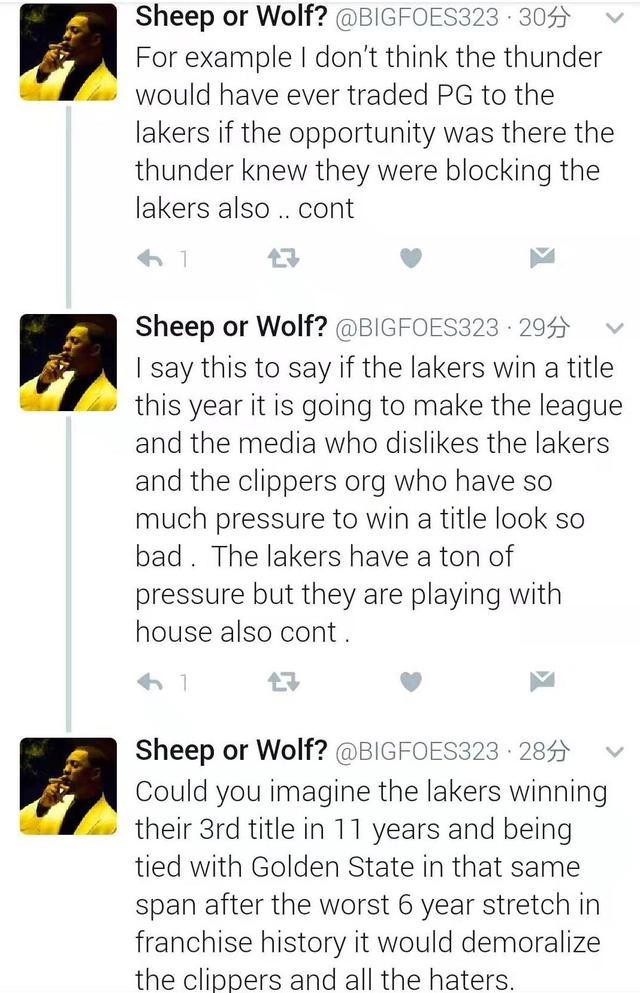Retweet the 'lakers win a title' tweet
Viewport: 640px width, 993px height.
point(283,682)
